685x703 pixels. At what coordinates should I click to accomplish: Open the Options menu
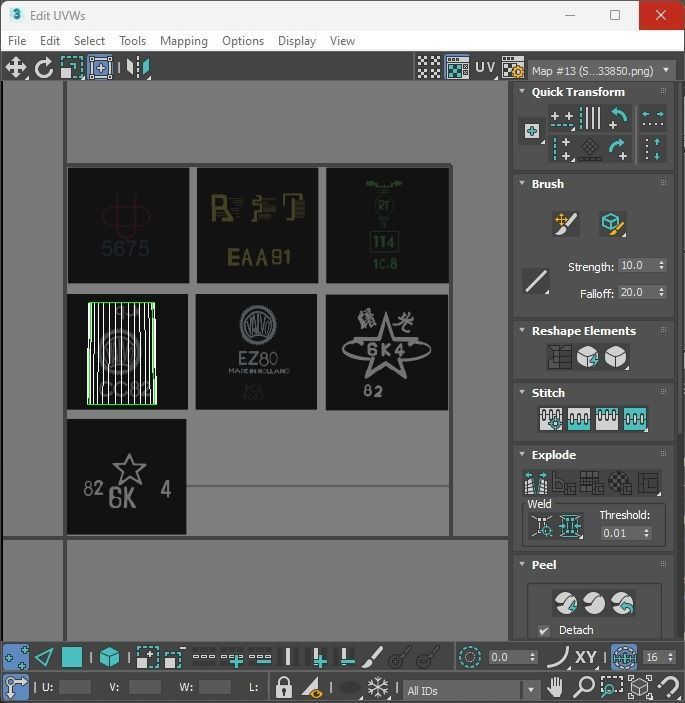click(243, 41)
